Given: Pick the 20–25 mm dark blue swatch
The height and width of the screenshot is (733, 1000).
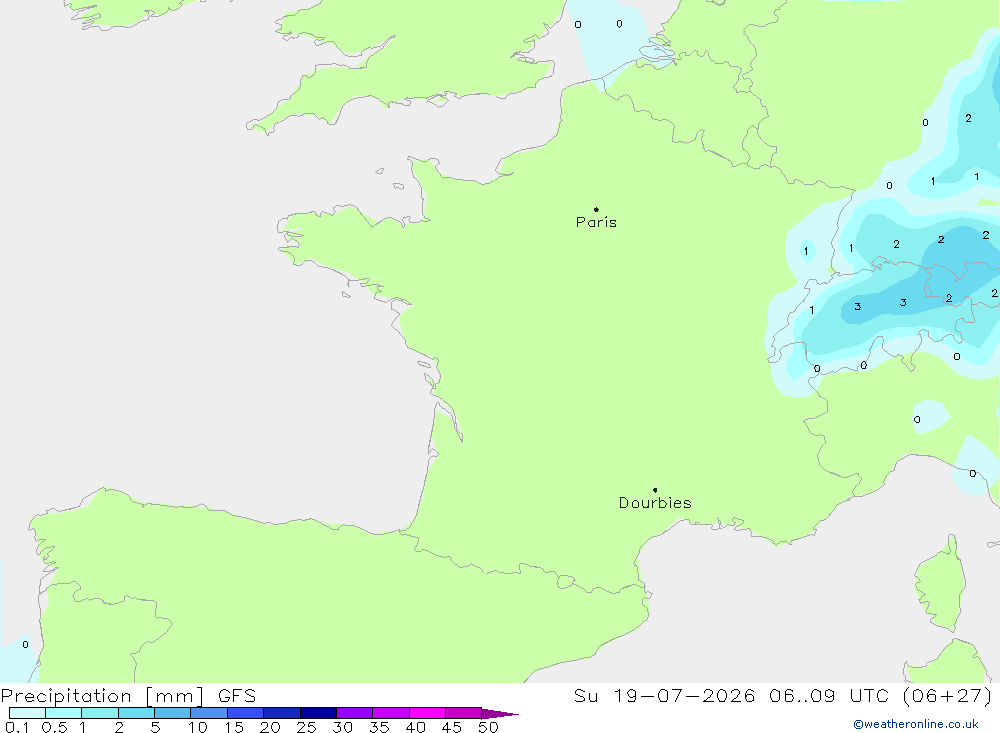Looking at the screenshot, I should [282, 713].
